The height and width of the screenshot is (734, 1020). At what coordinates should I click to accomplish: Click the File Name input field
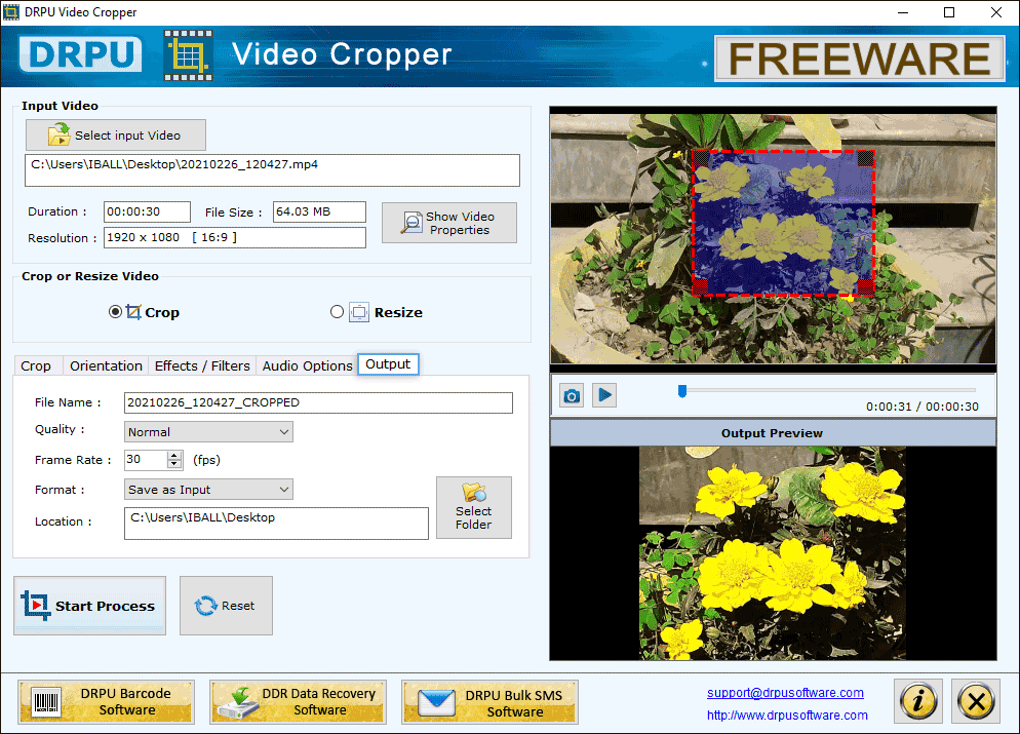pyautogui.click(x=318, y=402)
